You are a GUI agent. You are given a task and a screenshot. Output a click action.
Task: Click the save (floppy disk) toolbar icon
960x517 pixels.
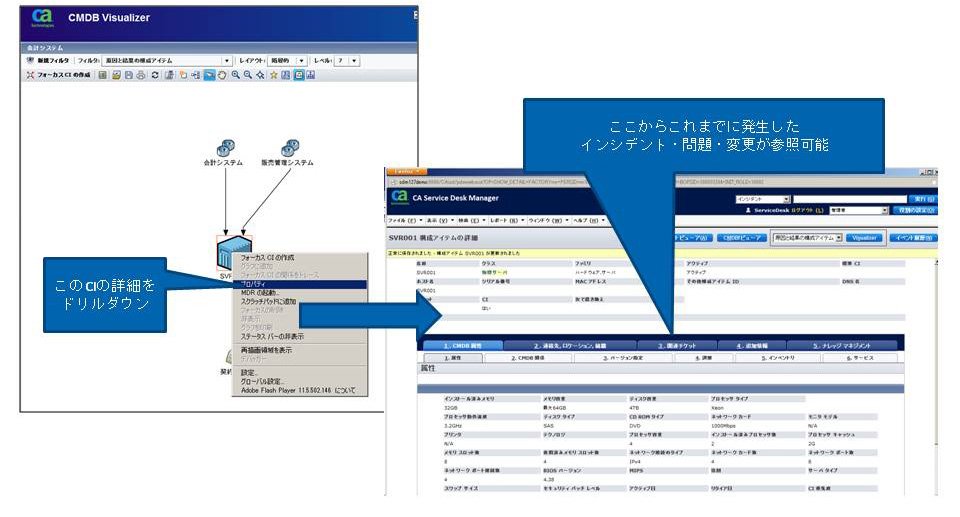click(129, 75)
